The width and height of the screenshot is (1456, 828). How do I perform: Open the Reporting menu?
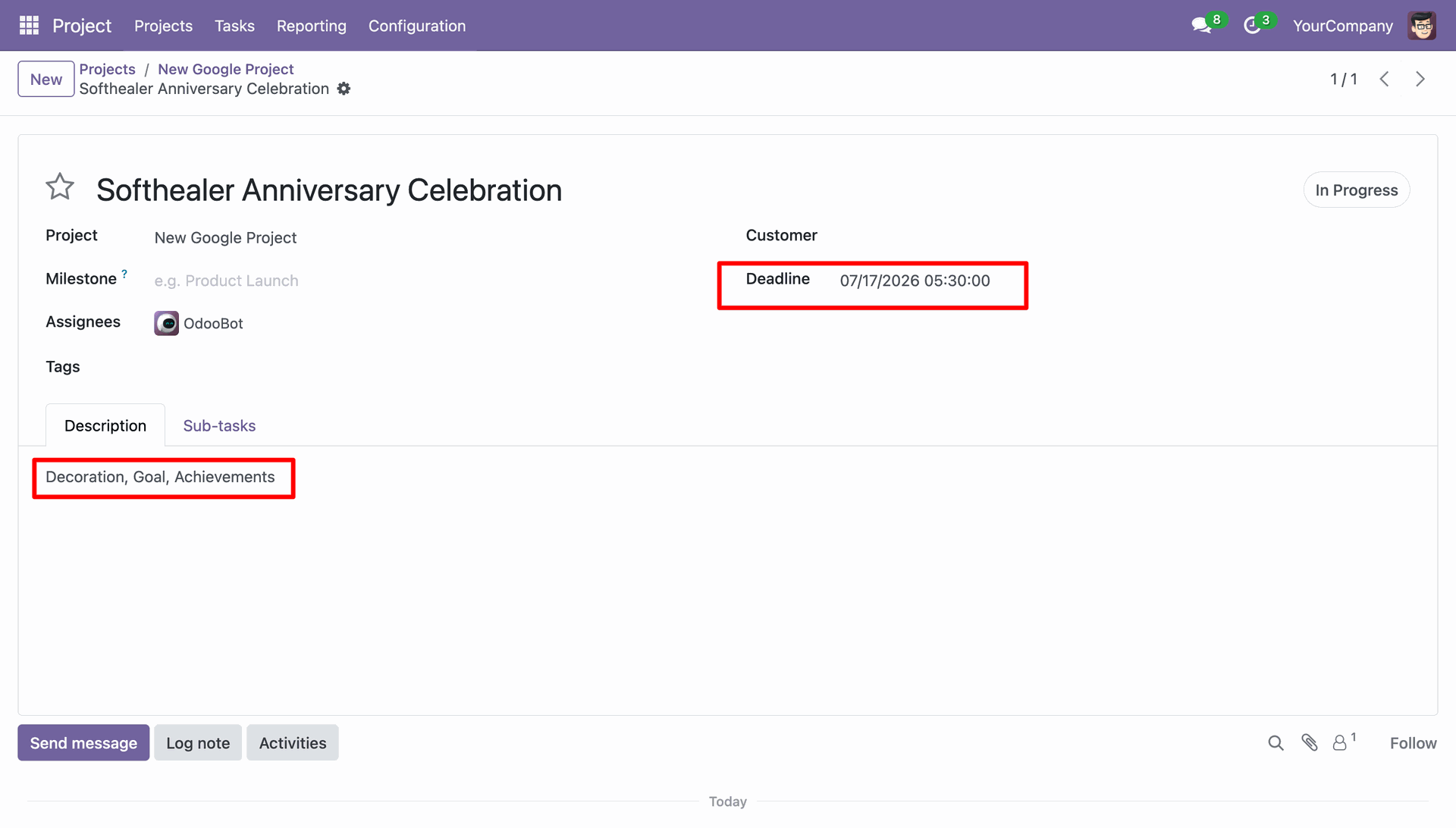pos(312,26)
